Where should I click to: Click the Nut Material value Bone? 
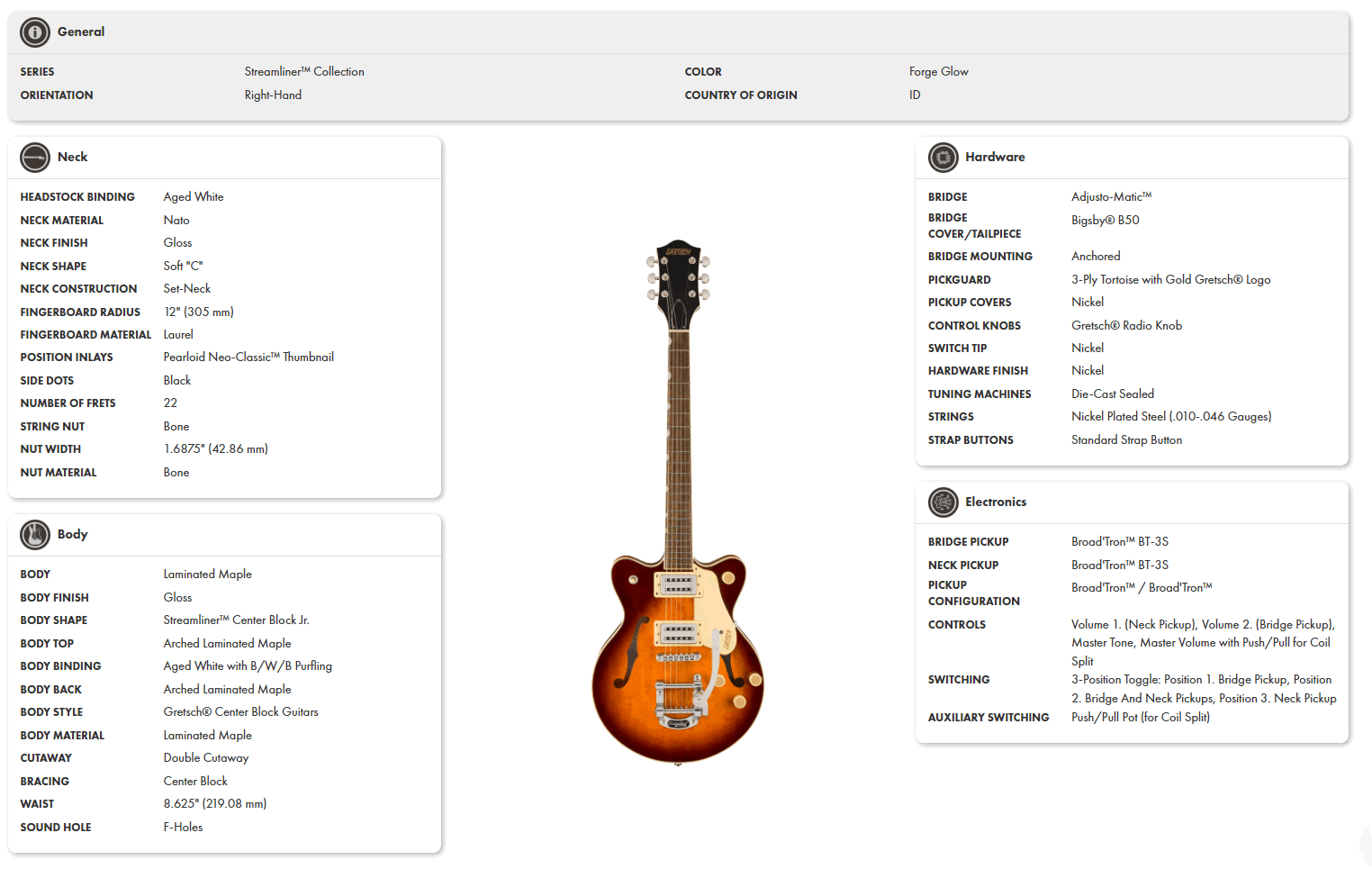point(176,472)
